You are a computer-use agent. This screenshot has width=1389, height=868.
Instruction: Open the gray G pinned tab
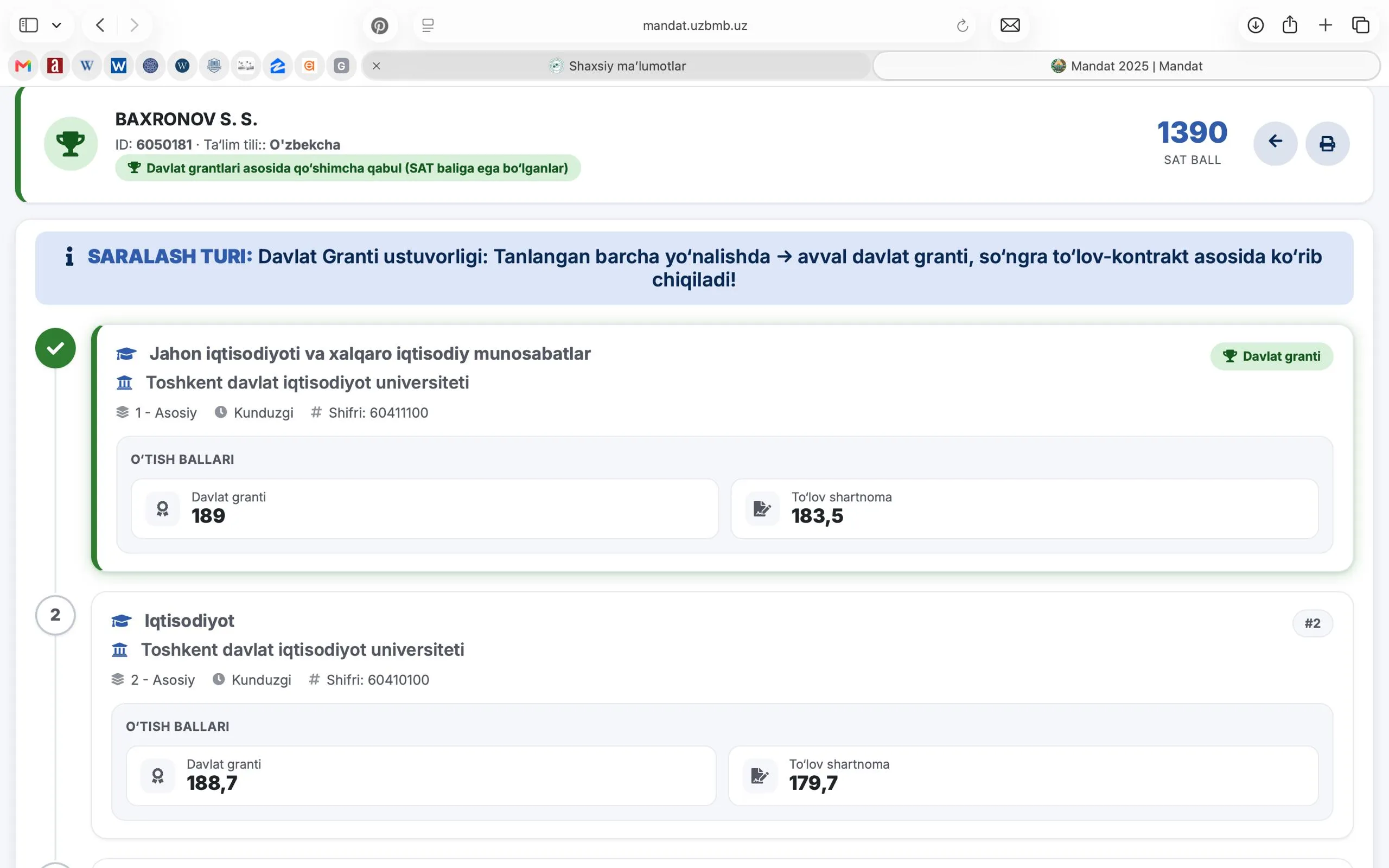[x=341, y=66]
